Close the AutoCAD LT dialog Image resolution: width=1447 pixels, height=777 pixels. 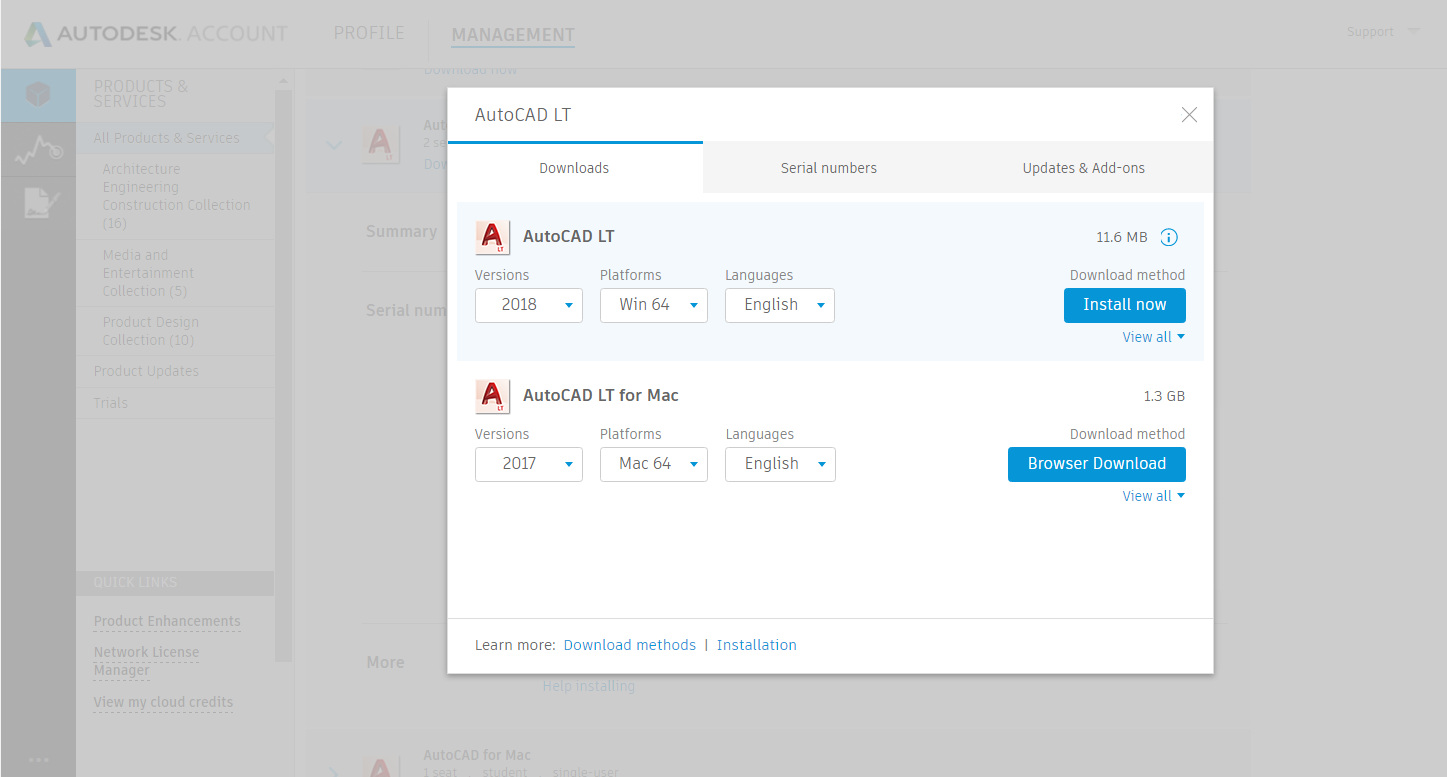pos(1189,115)
